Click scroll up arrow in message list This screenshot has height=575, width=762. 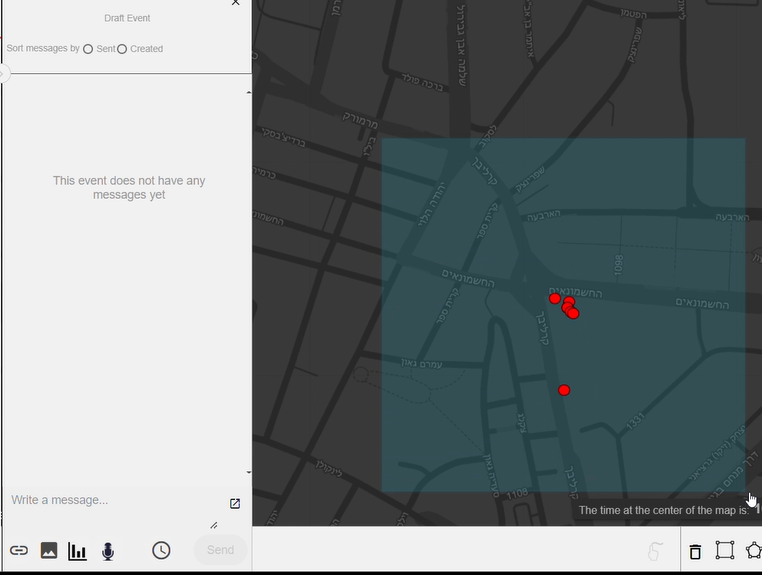[x=248, y=93]
